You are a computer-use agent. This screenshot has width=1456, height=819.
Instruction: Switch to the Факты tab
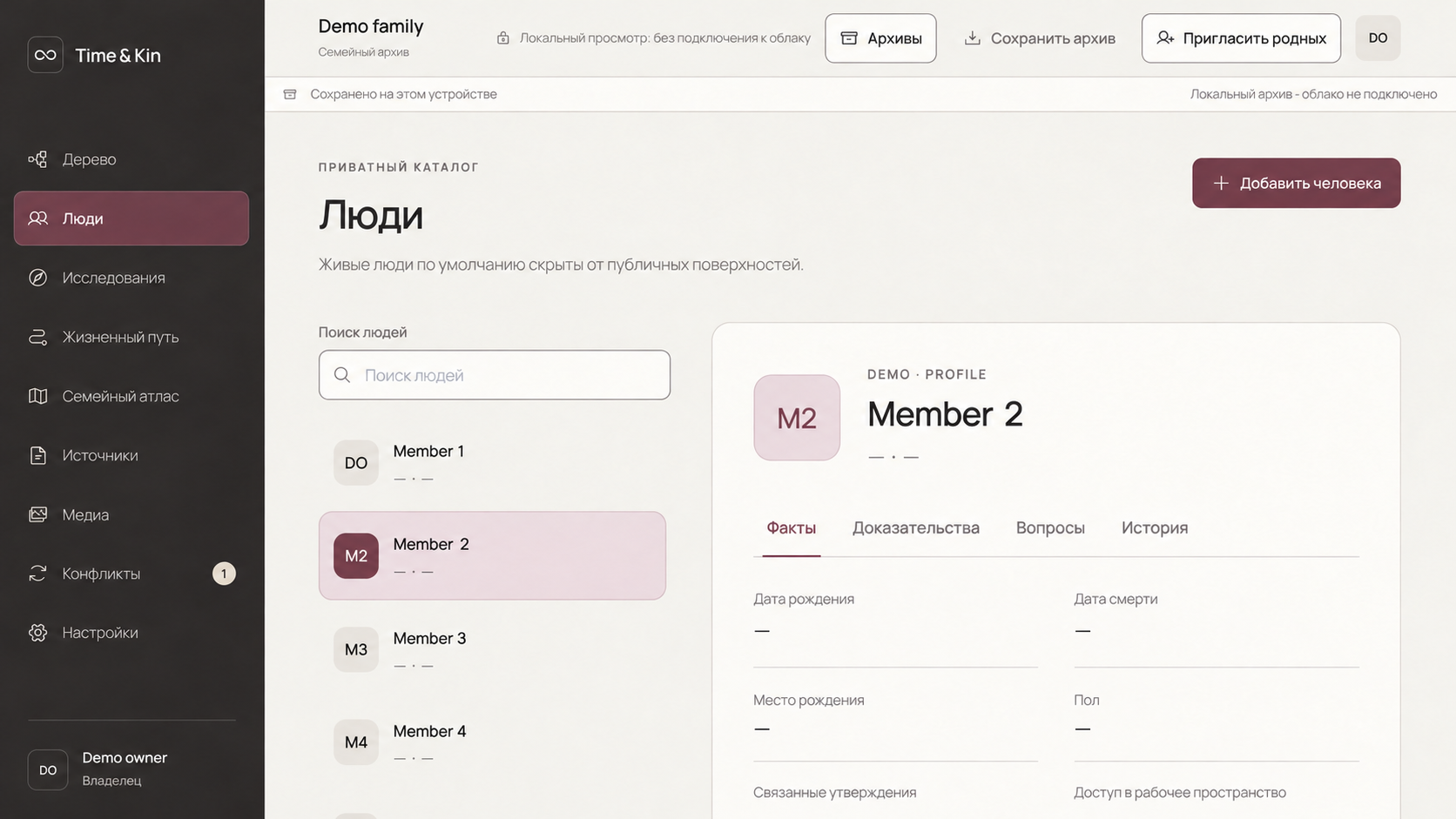point(791,528)
